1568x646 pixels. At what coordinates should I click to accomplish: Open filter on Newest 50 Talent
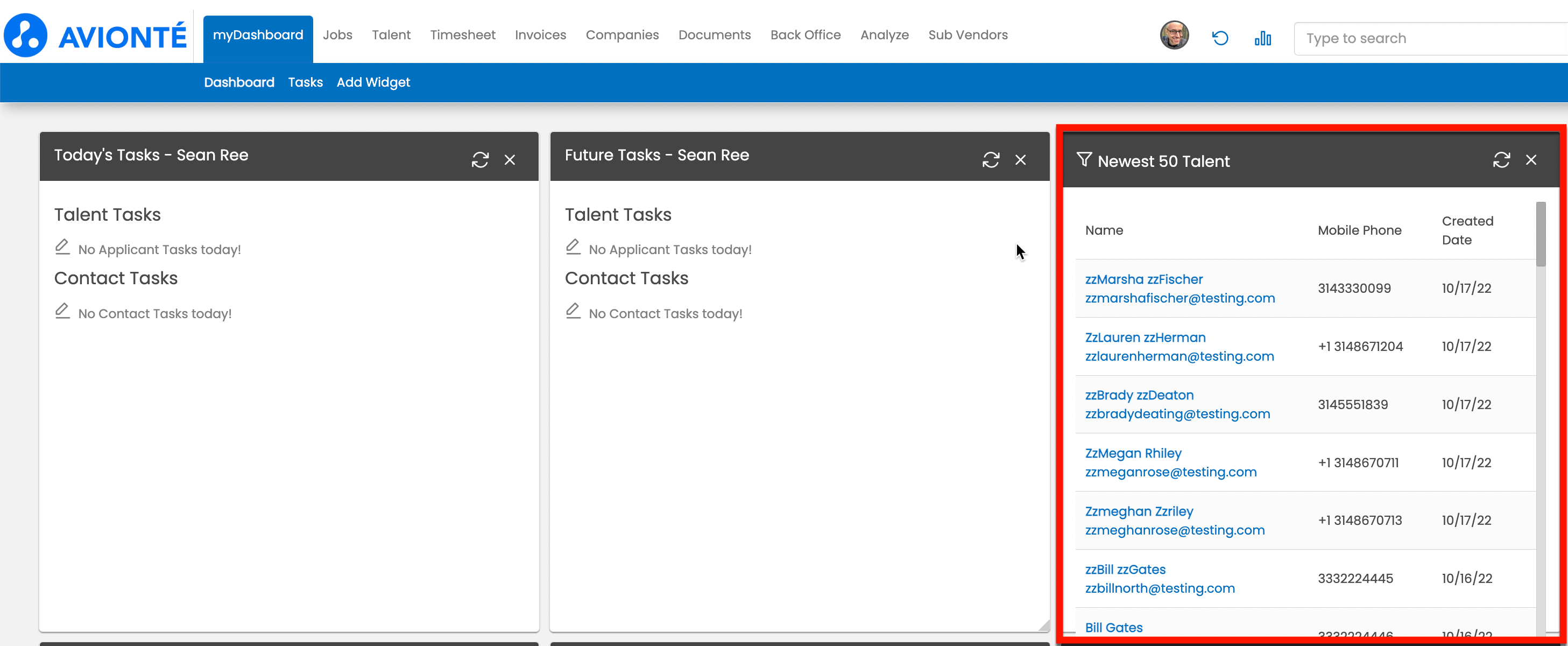point(1084,159)
